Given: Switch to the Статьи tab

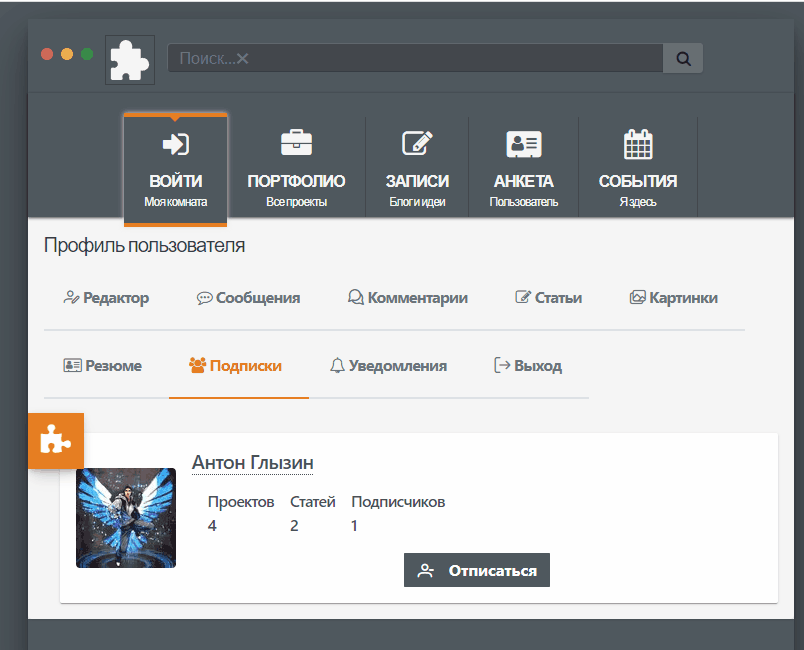Looking at the screenshot, I should (x=548, y=298).
